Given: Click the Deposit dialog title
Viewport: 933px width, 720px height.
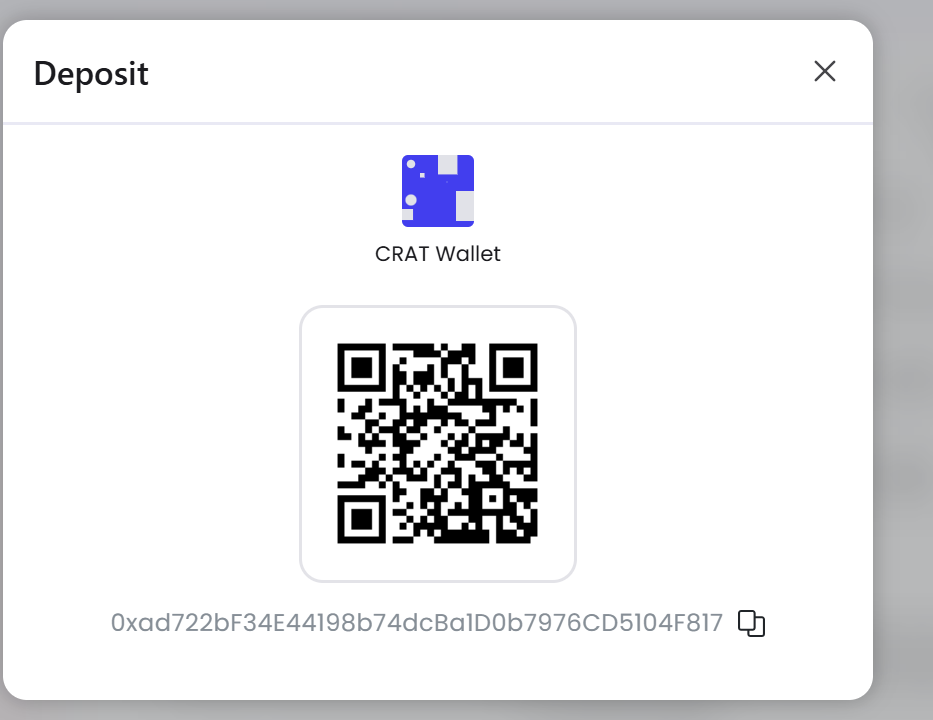Looking at the screenshot, I should [x=91, y=74].
